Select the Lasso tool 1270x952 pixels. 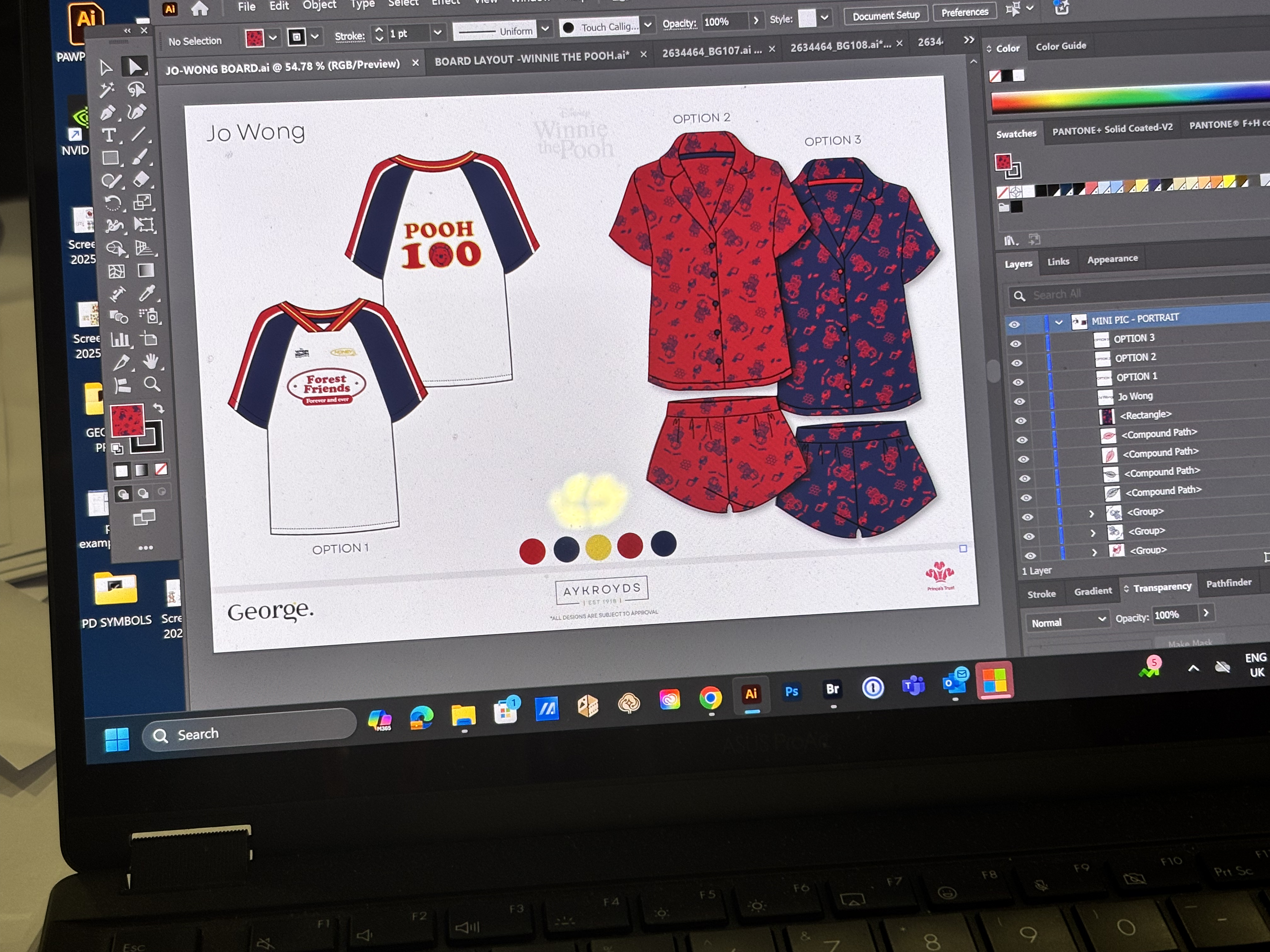(x=136, y=89)
